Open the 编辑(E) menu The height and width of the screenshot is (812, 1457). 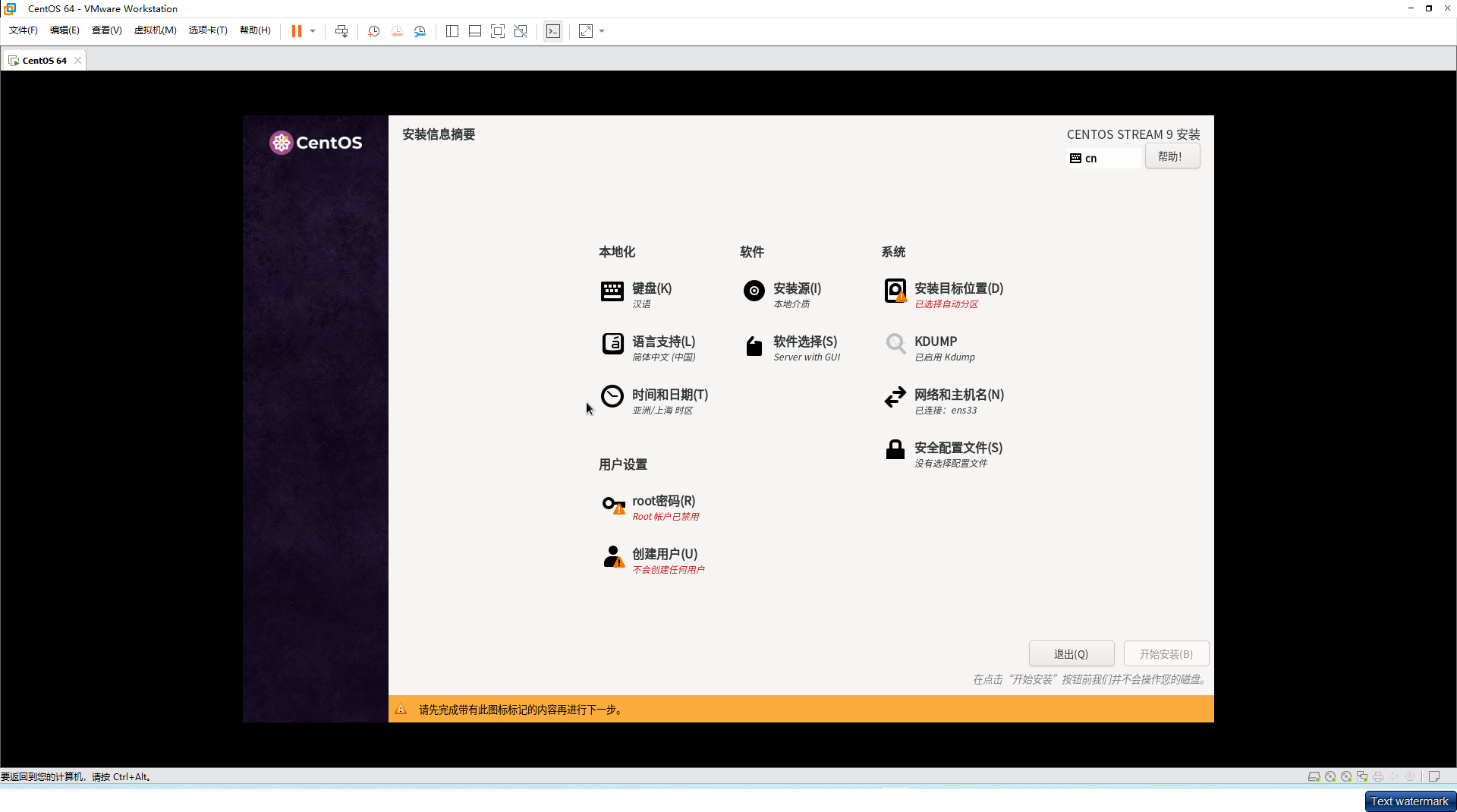tap(65, 30)
